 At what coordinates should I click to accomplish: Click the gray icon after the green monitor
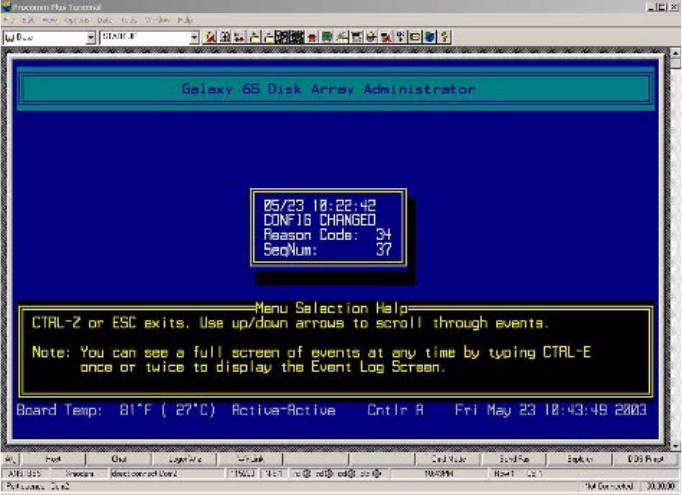(x=342, y=37)
